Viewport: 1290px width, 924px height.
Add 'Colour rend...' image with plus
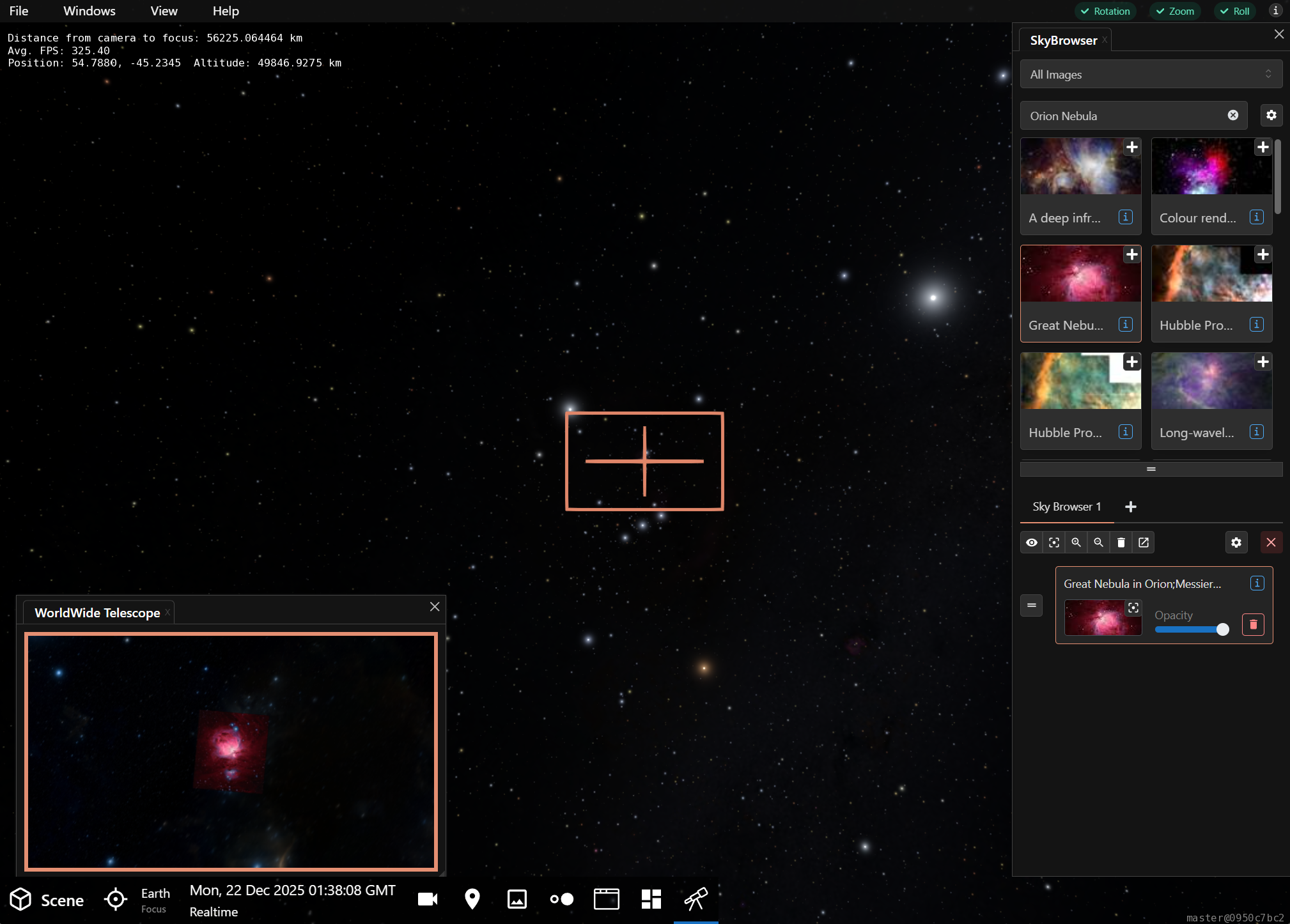pos(1263,147)
